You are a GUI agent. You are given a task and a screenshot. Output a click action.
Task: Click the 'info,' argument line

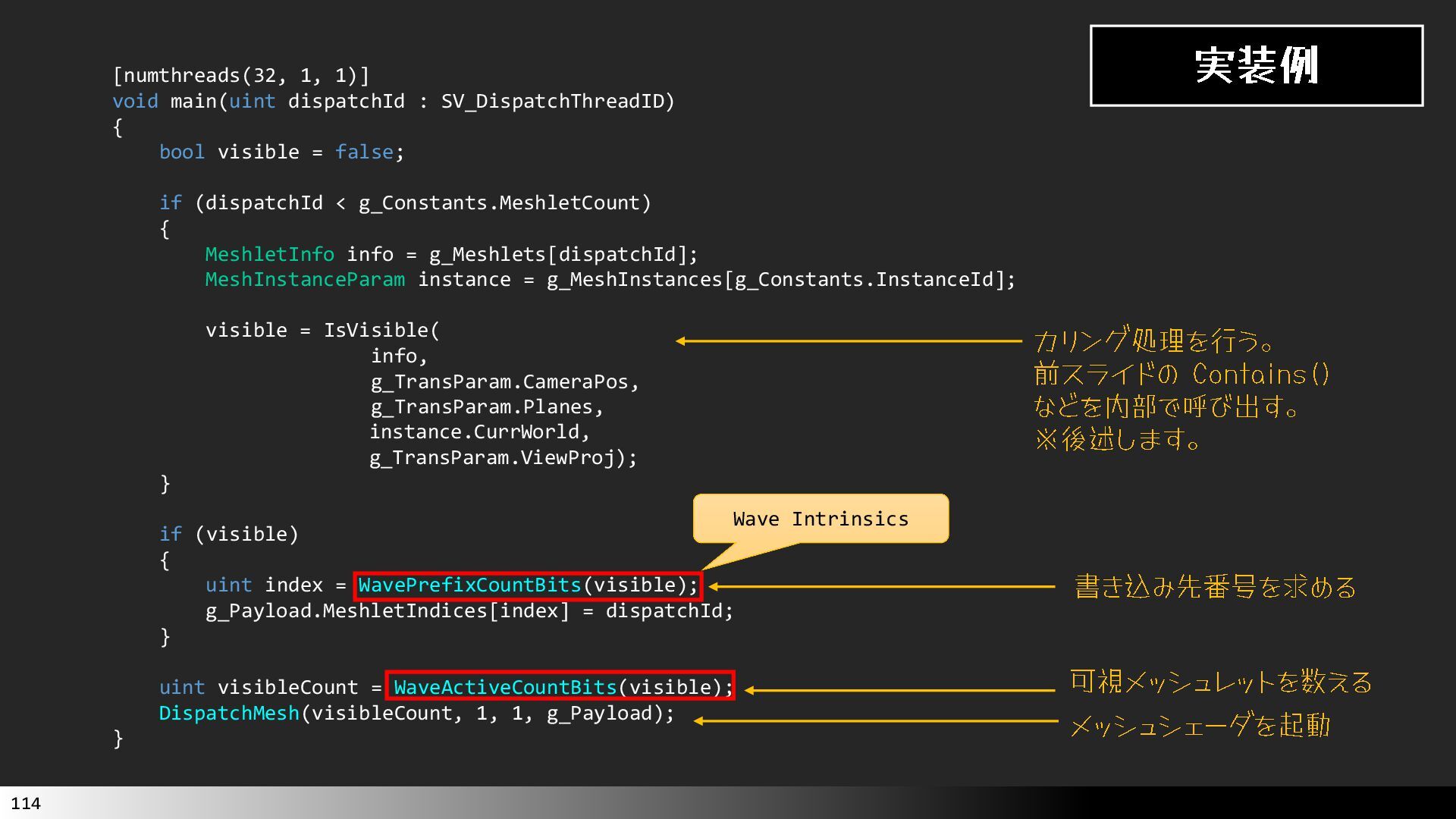(x=399, y=356)
